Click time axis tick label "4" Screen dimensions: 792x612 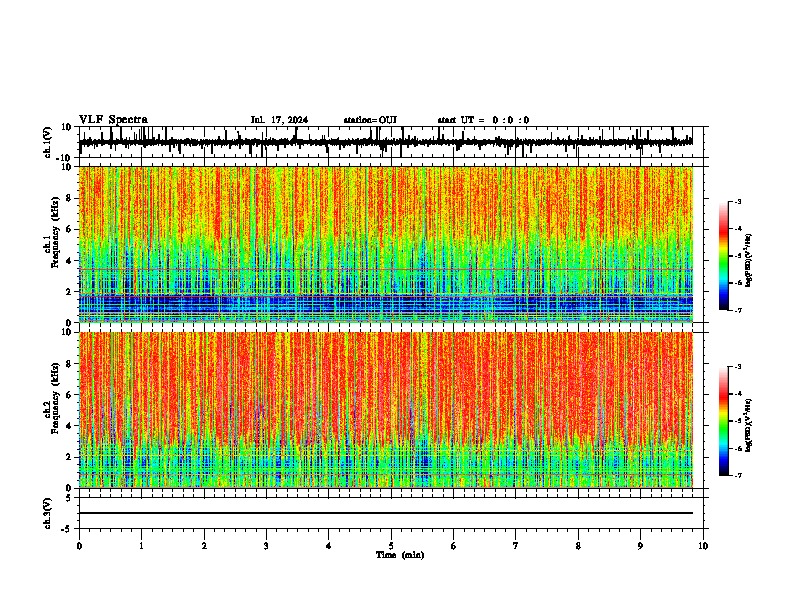pos(329,546)
